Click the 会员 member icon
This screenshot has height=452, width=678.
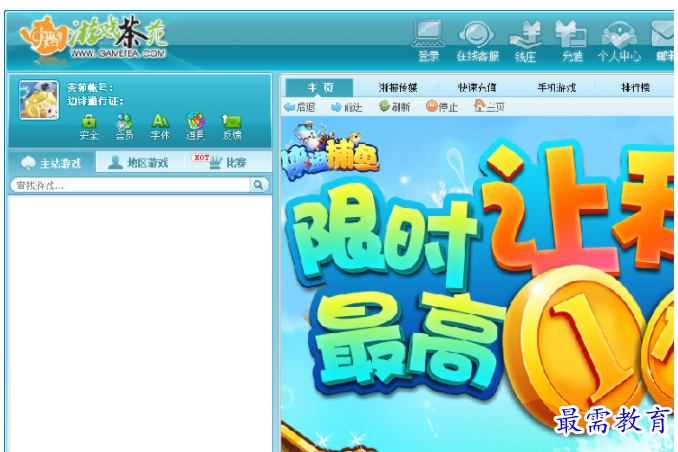(x=124, y=127)
